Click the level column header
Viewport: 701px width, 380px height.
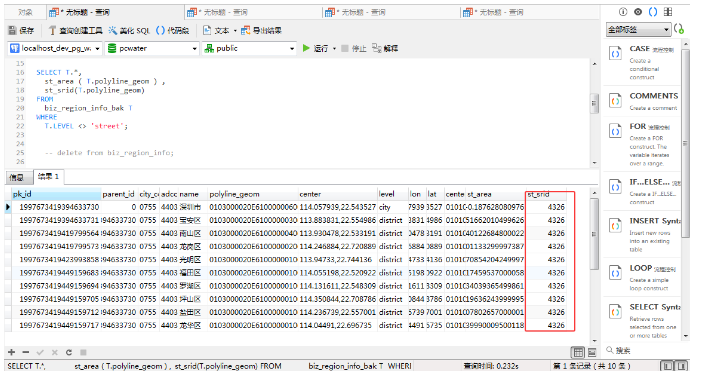[392, 194]
